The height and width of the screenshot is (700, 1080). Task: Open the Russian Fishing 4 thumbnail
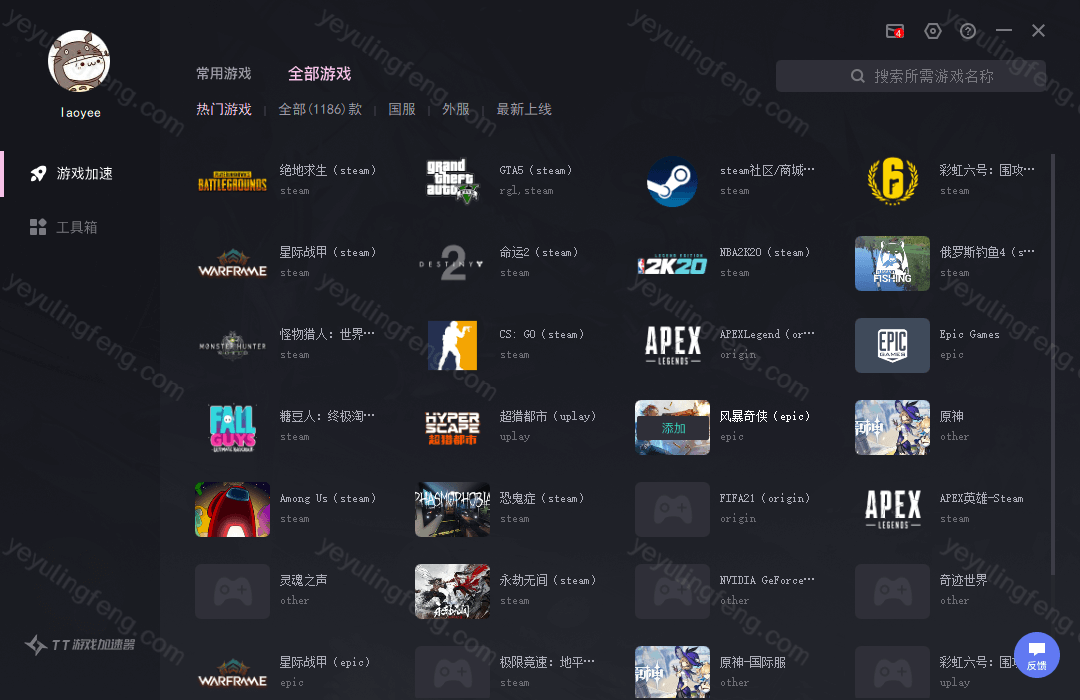(893, 263)
